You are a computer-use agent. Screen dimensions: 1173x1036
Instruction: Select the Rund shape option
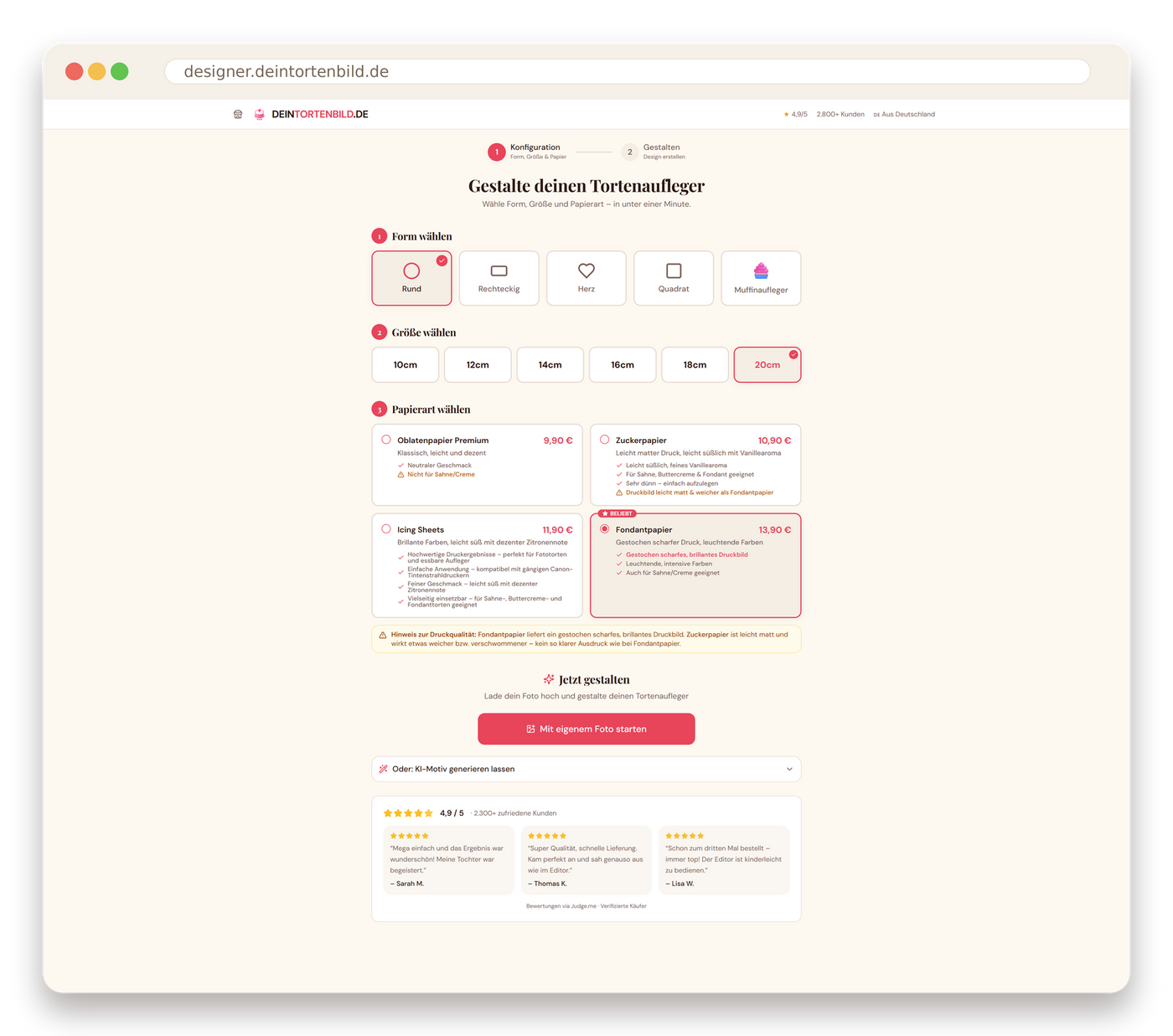click(411, 278)
